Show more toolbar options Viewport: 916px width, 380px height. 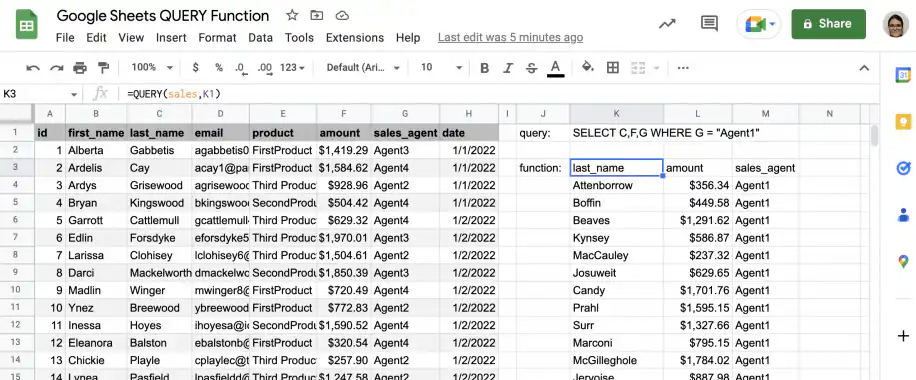point(683,68)
